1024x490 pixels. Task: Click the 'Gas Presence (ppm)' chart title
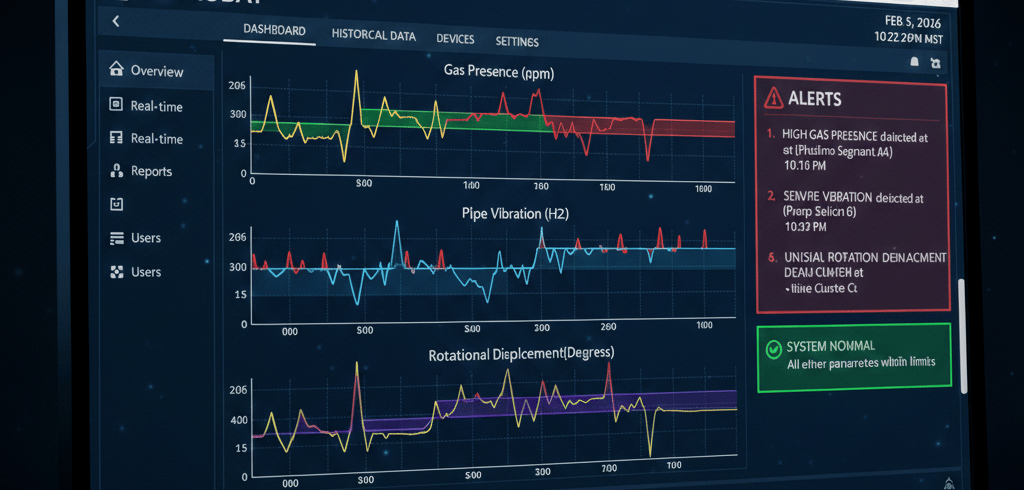[499, 71]
